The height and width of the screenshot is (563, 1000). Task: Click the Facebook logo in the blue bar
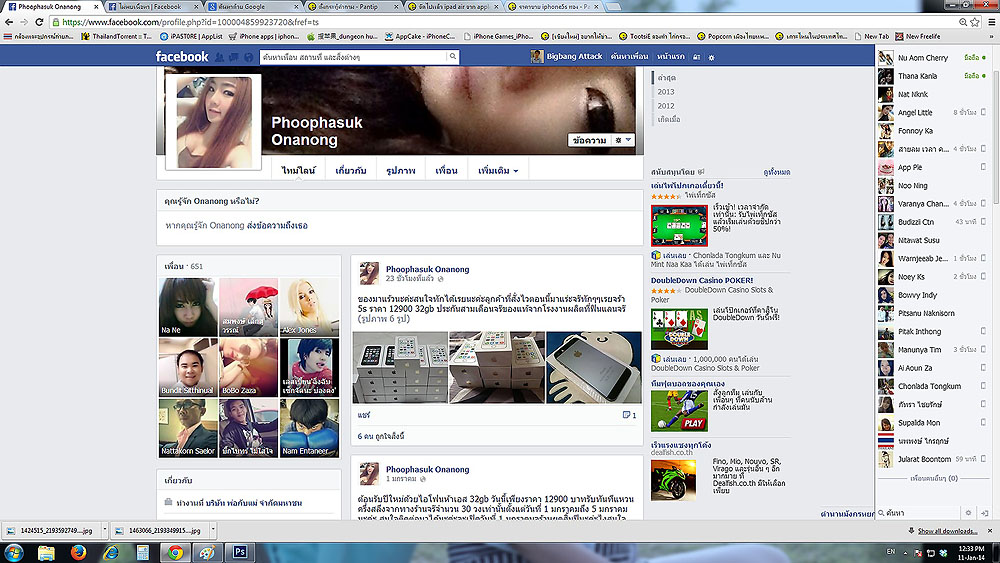coord(182,57)
